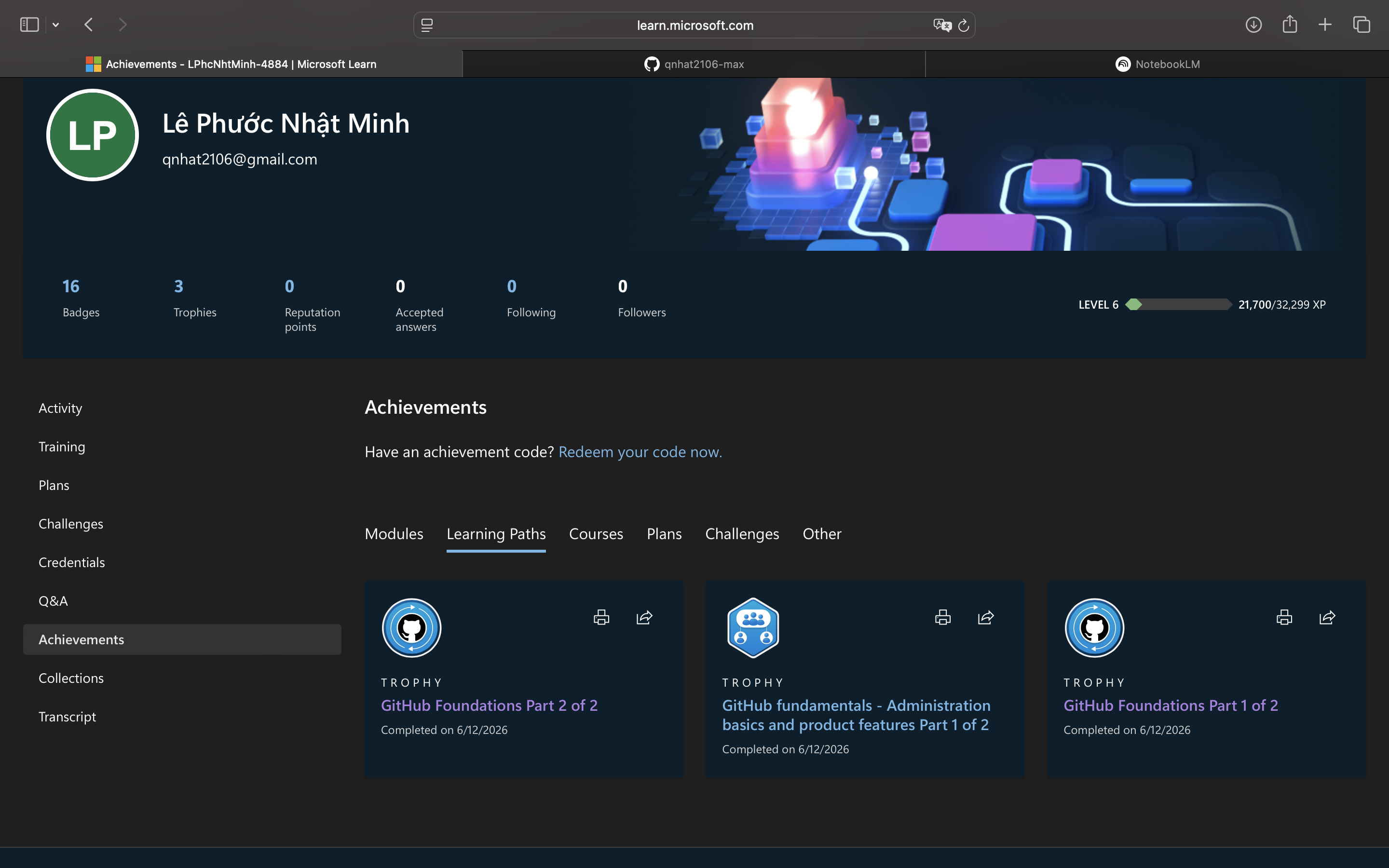Switch to the NotebookLM tab

point(1157,64)
